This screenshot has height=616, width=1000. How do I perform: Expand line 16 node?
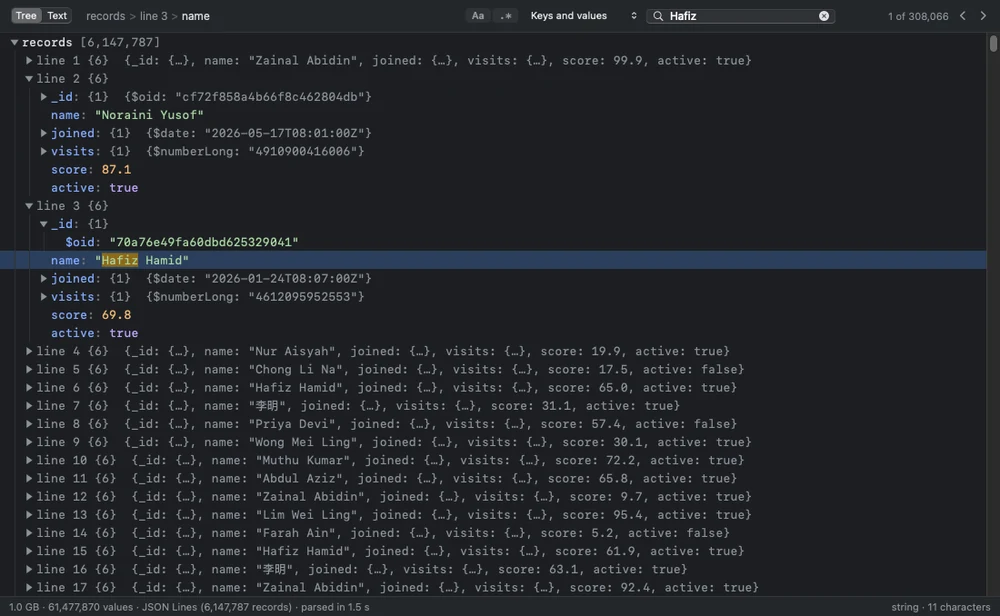[29, 569]
